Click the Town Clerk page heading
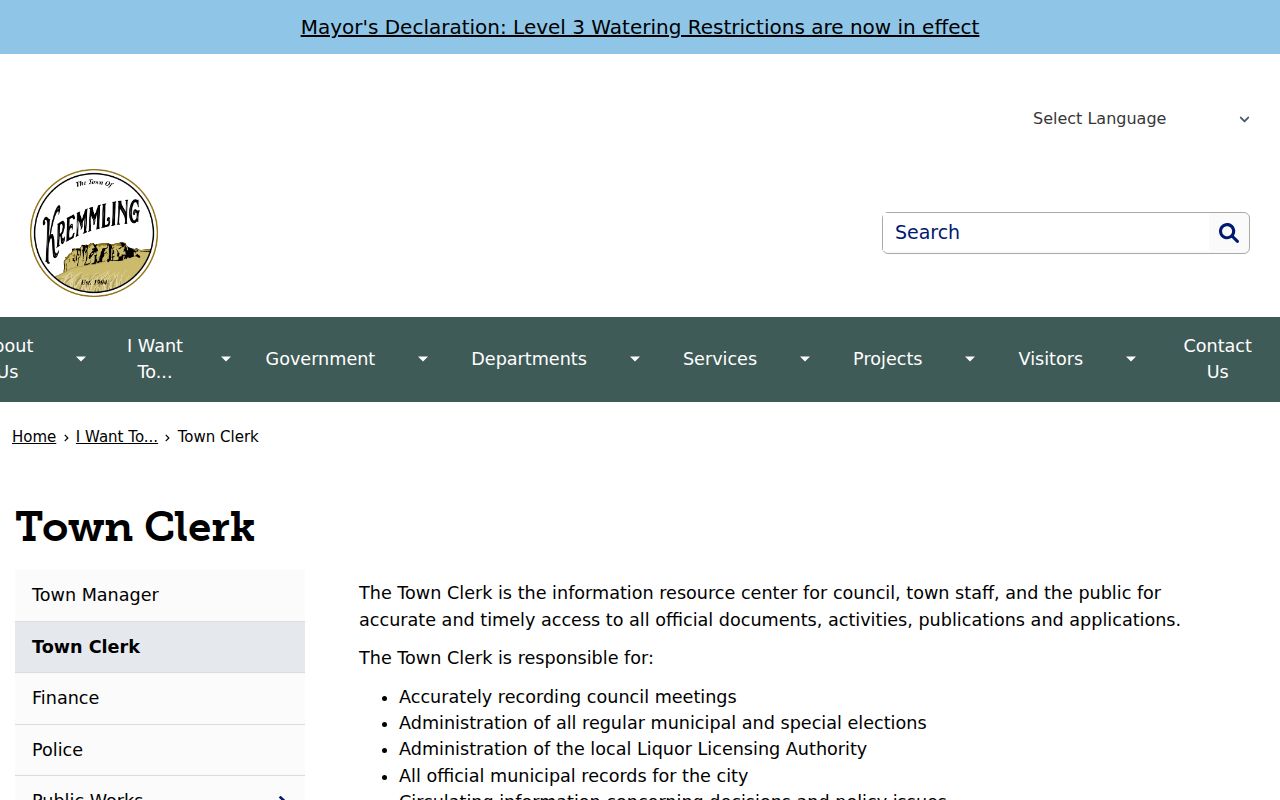The width and height of the screenshot is (1280, 800). [x=136, y=527]
